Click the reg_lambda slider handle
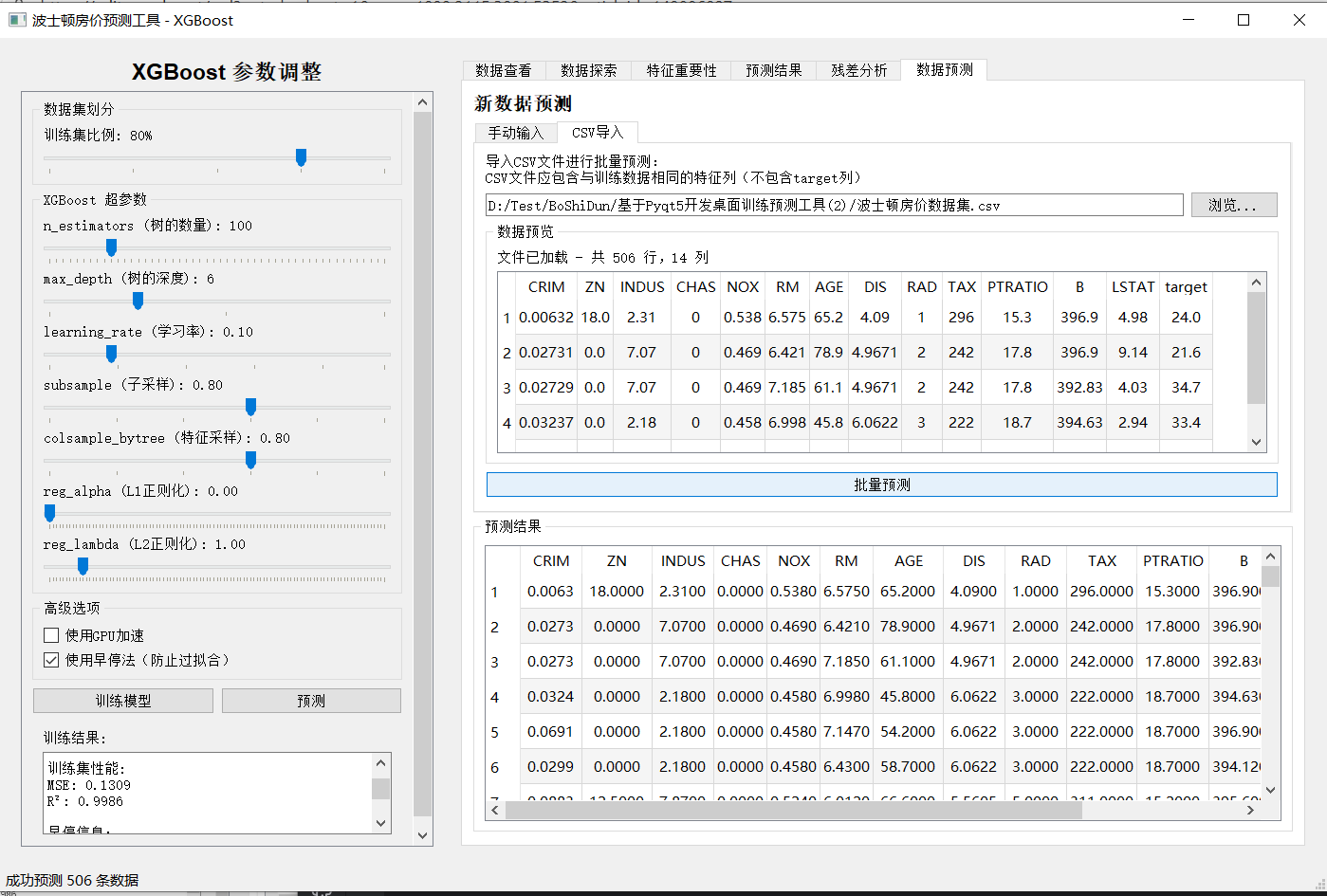The height and width of the screenshot is (896, 1327). [83, 566]
